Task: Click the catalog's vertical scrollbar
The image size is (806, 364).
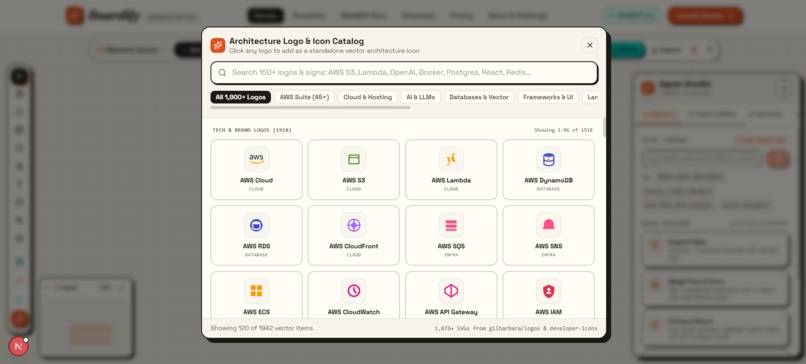Action: [x=604, y=127]
